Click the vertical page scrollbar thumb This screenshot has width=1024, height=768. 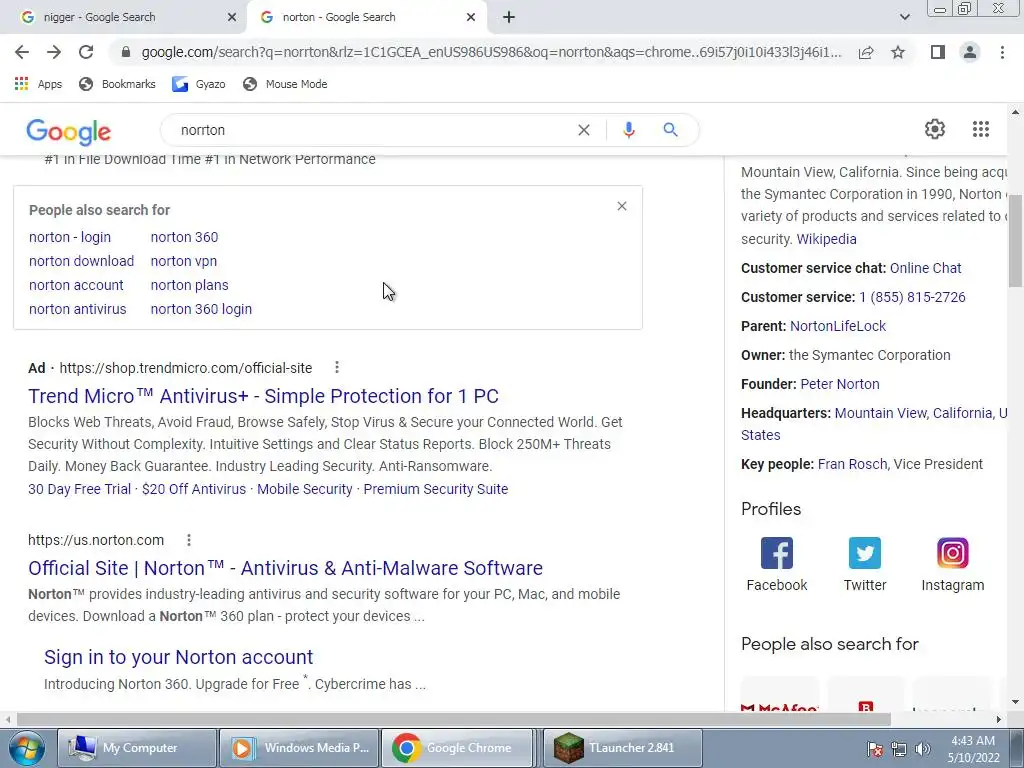[x=1015, y=240]
